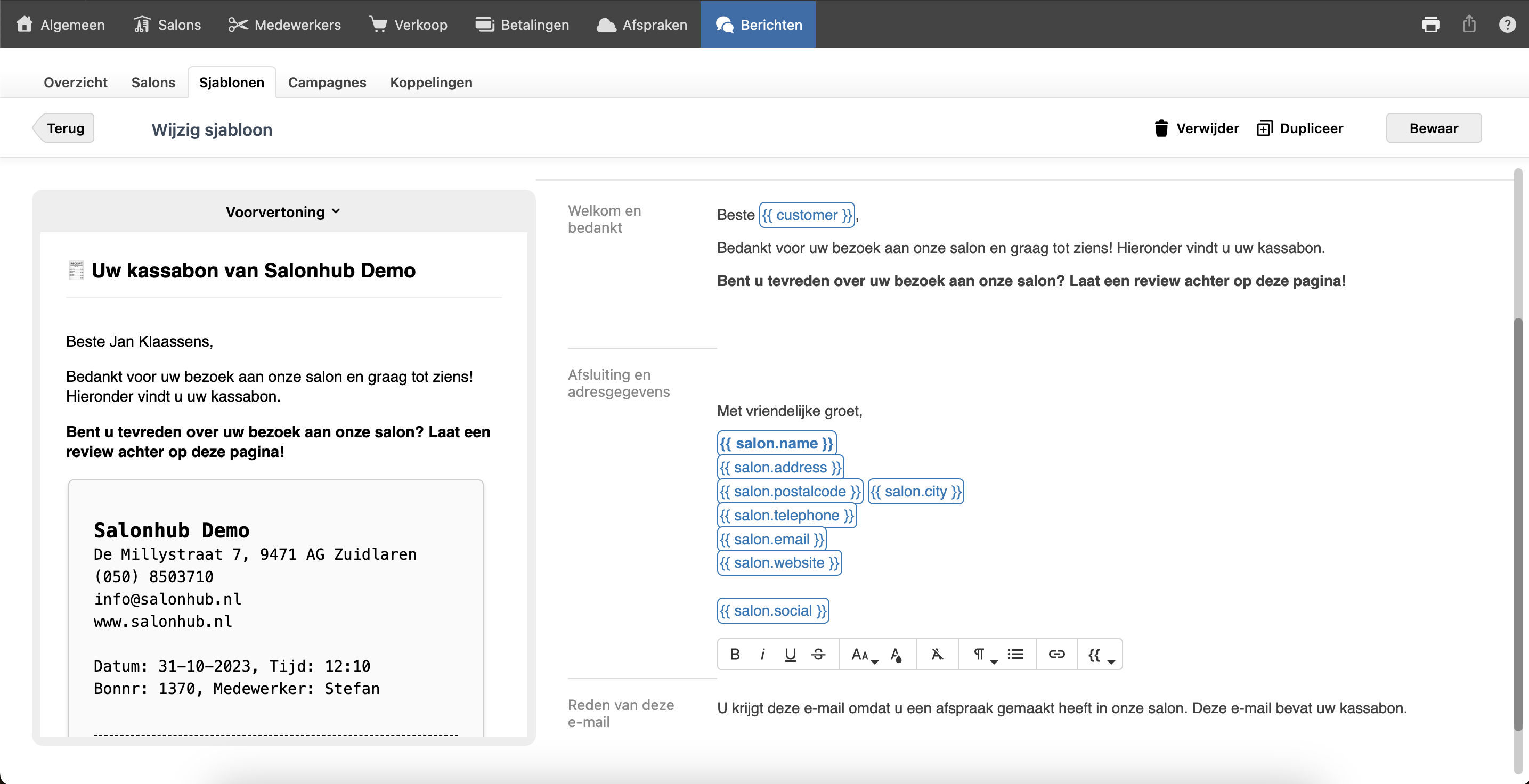Open the help question mark icon

coord(1507,24)
